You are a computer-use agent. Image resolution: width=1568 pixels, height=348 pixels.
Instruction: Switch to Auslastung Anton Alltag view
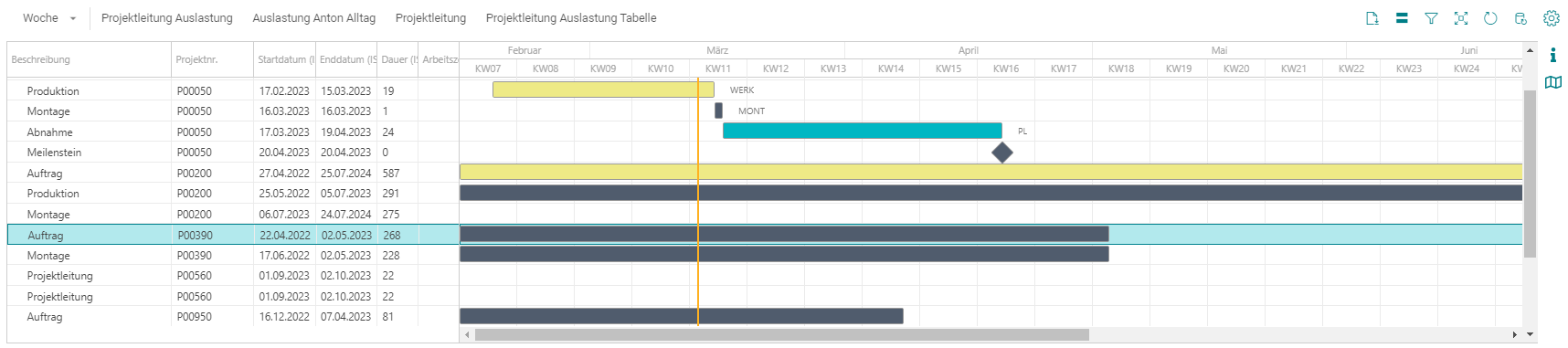[313, 18]
